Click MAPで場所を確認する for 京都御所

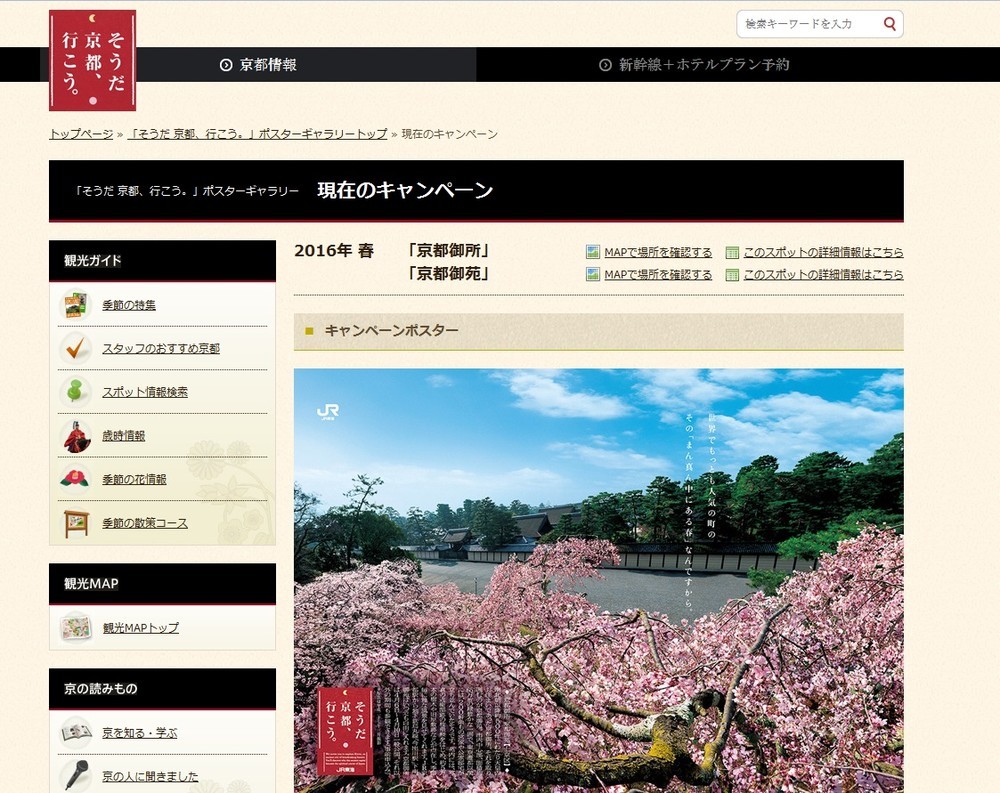point(657,252)
